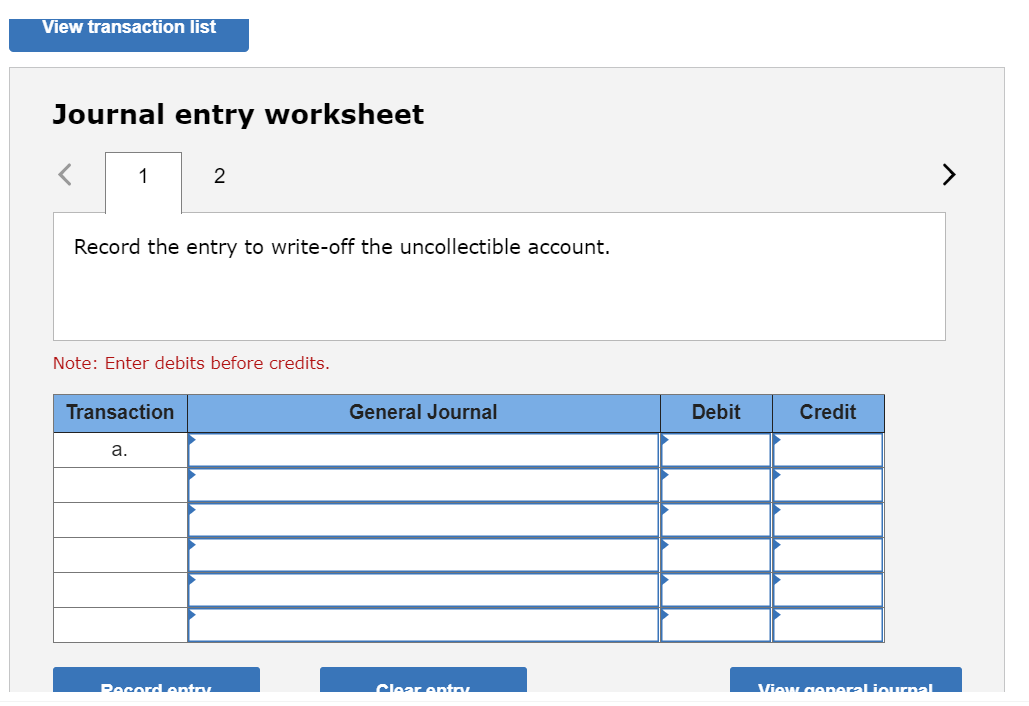Open the third row account dropdown
The height and width of the screenshot is (706, 1029).
pos(422,519)
